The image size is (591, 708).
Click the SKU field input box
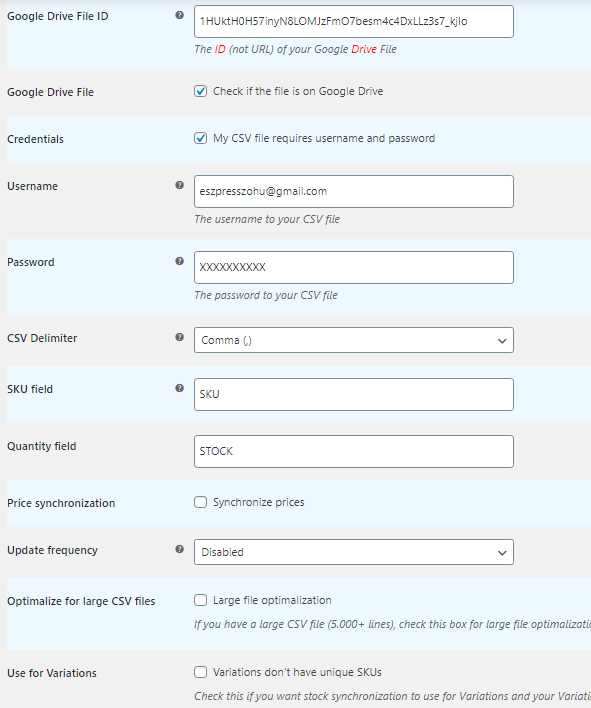click(354, 394)
